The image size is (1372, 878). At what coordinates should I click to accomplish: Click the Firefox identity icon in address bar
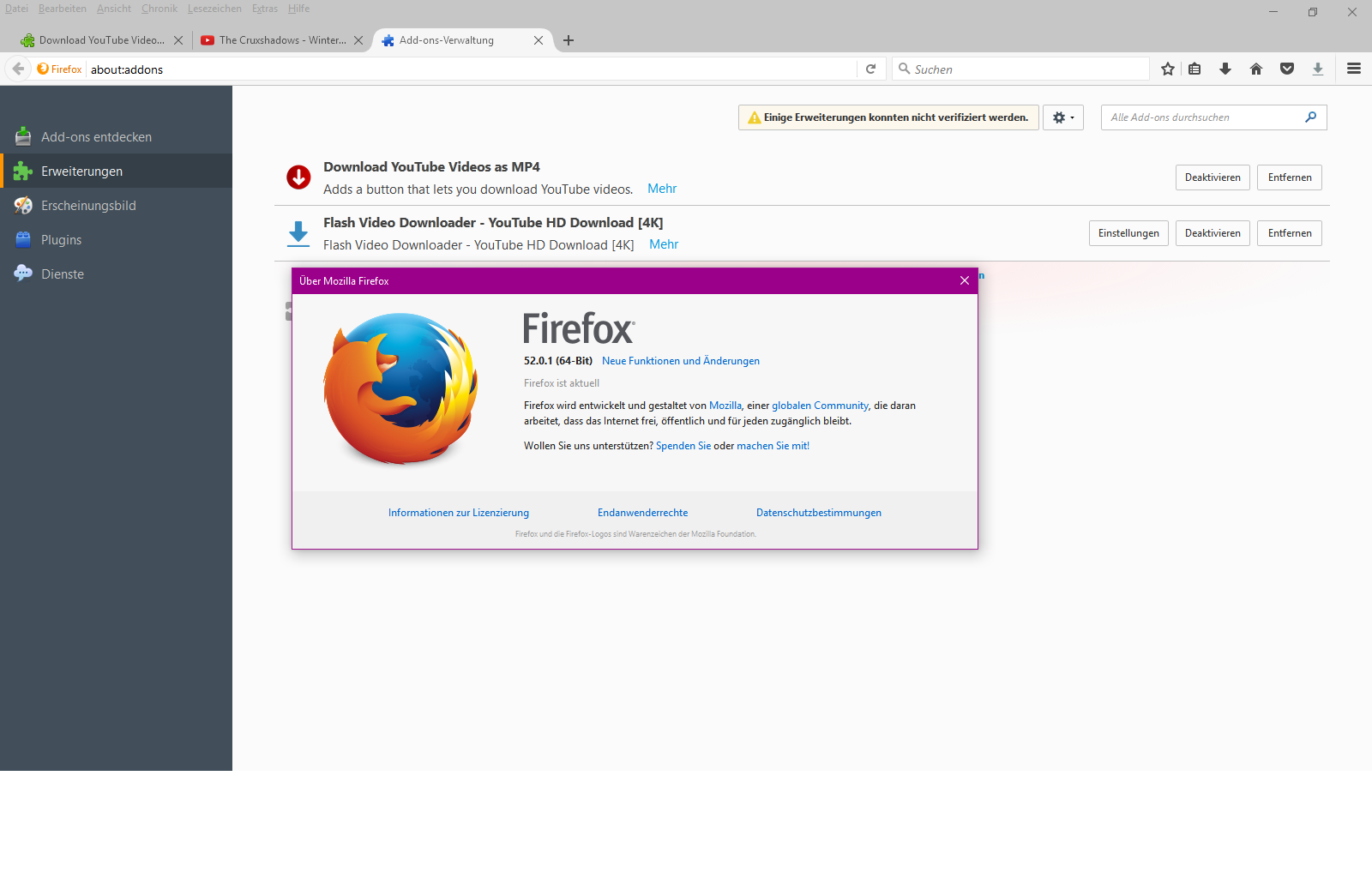point(60,69)
